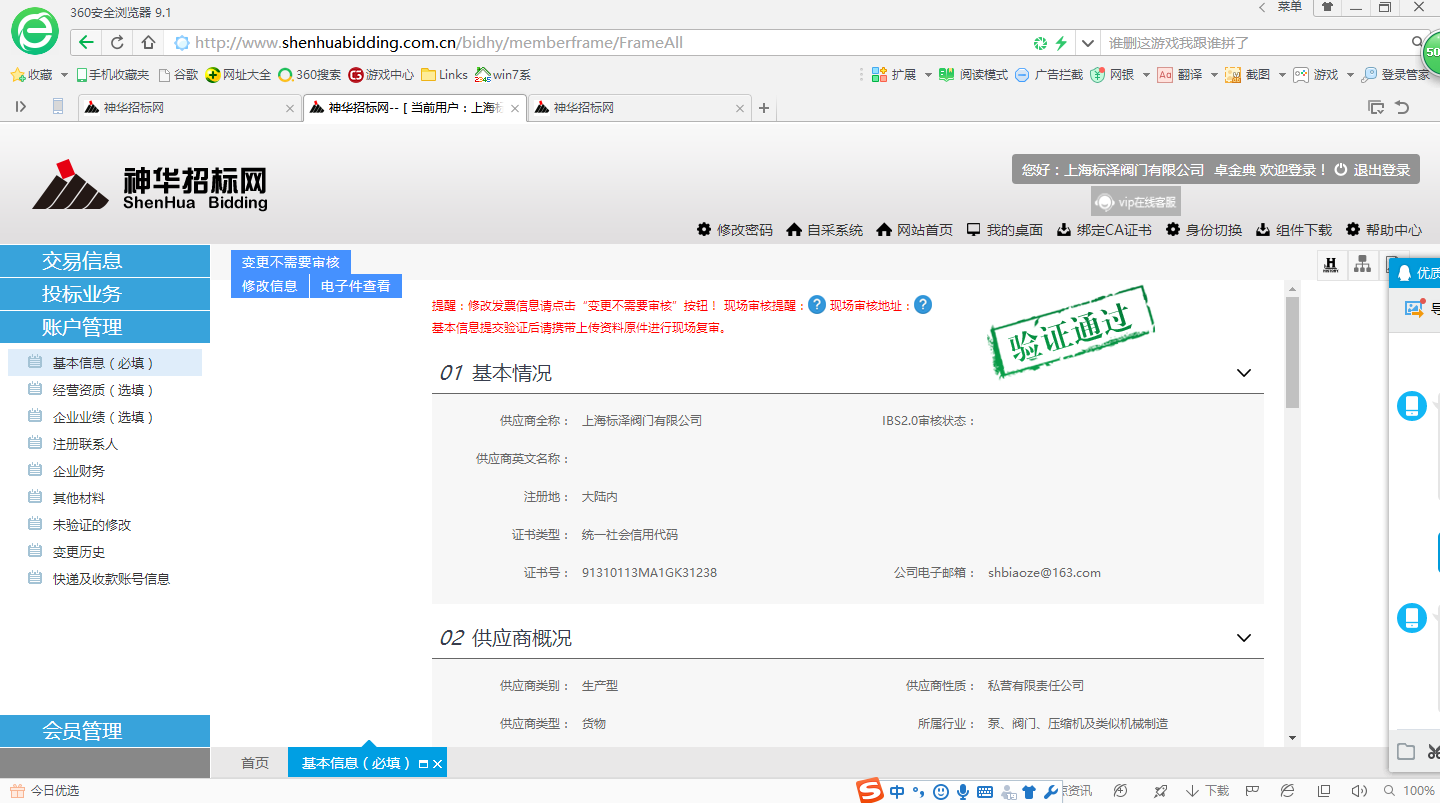
Task: Collapse the 02 供应商概况 section chevron
Action: click(x=1244, y=638)
